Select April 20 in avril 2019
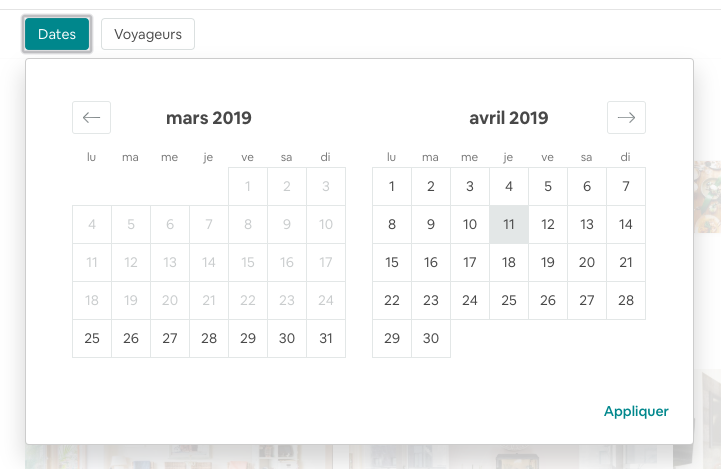 pyautogui.click(x=587, y=263)
